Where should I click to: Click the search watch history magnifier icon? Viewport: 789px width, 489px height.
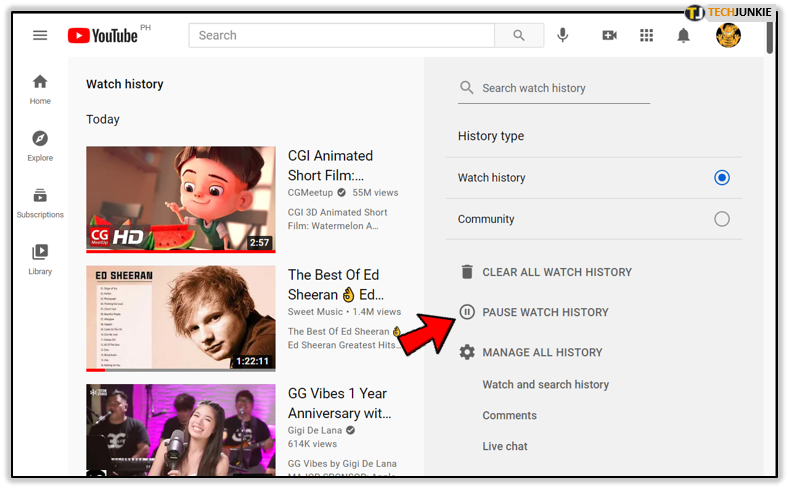pyautogui.click(x=466, y=88)
